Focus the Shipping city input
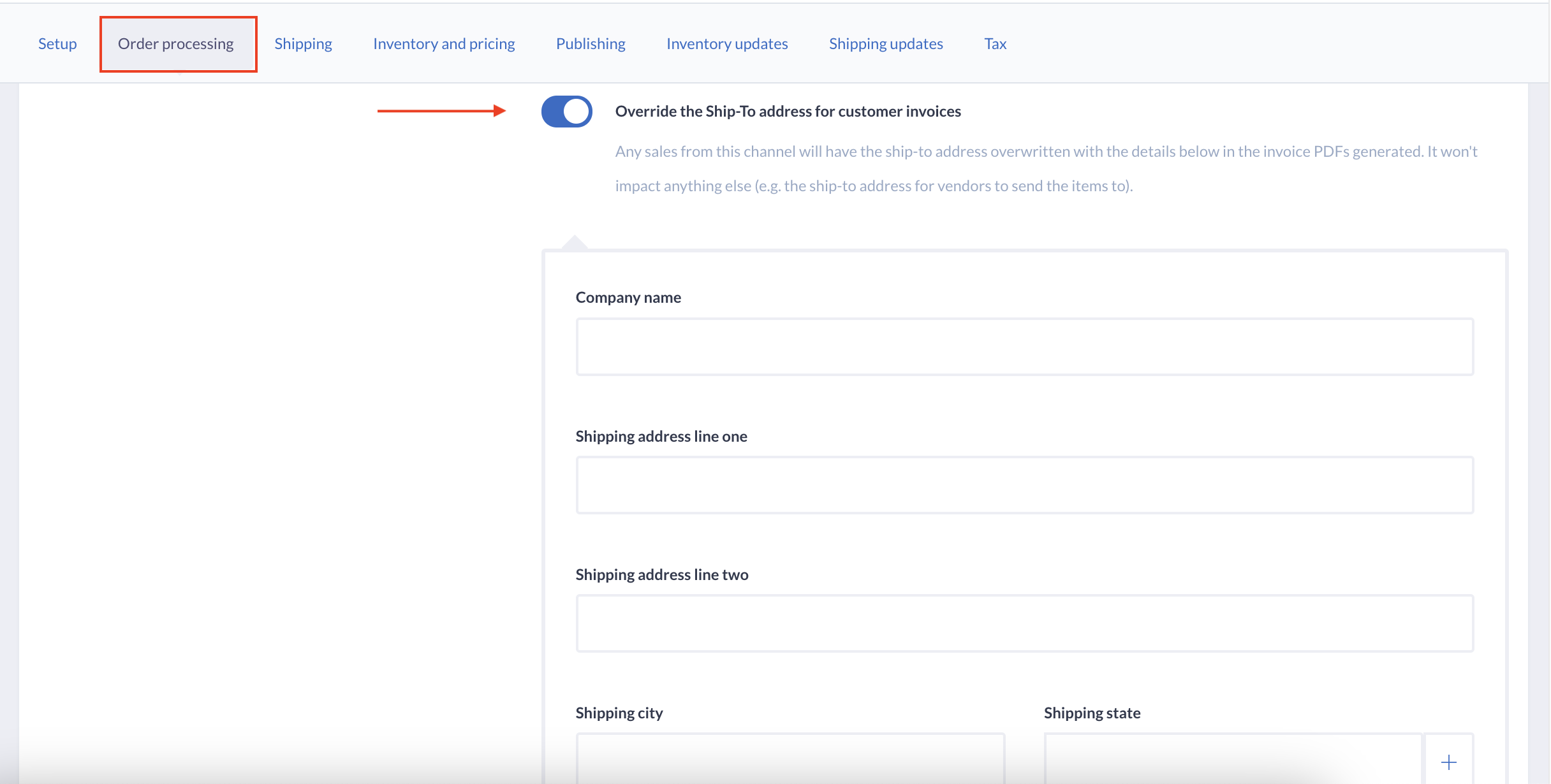Viewport: 1551px width, 784px height. [x=791, y=759]
